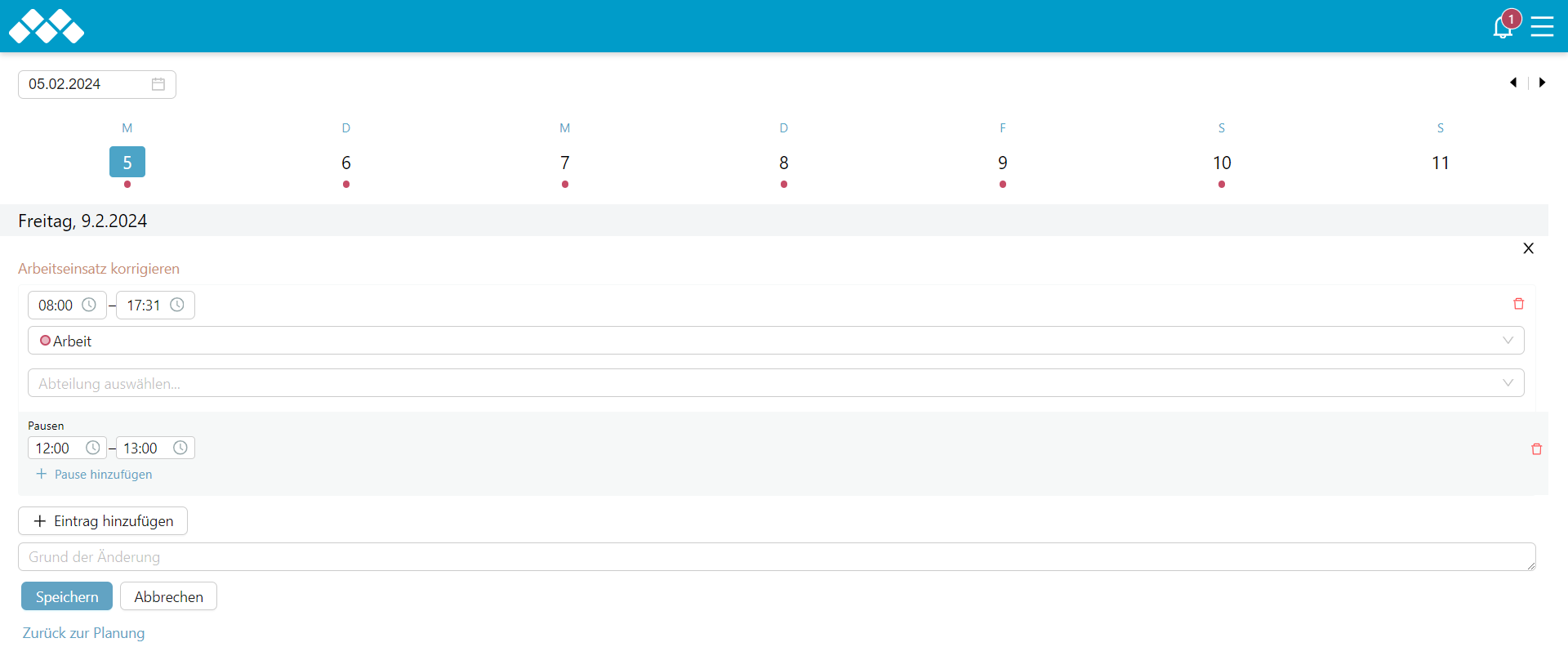Viewport: 1568px width, 647px height.
Task: Open clock picker for 13:00 break end
Action: tap(180, 448)
